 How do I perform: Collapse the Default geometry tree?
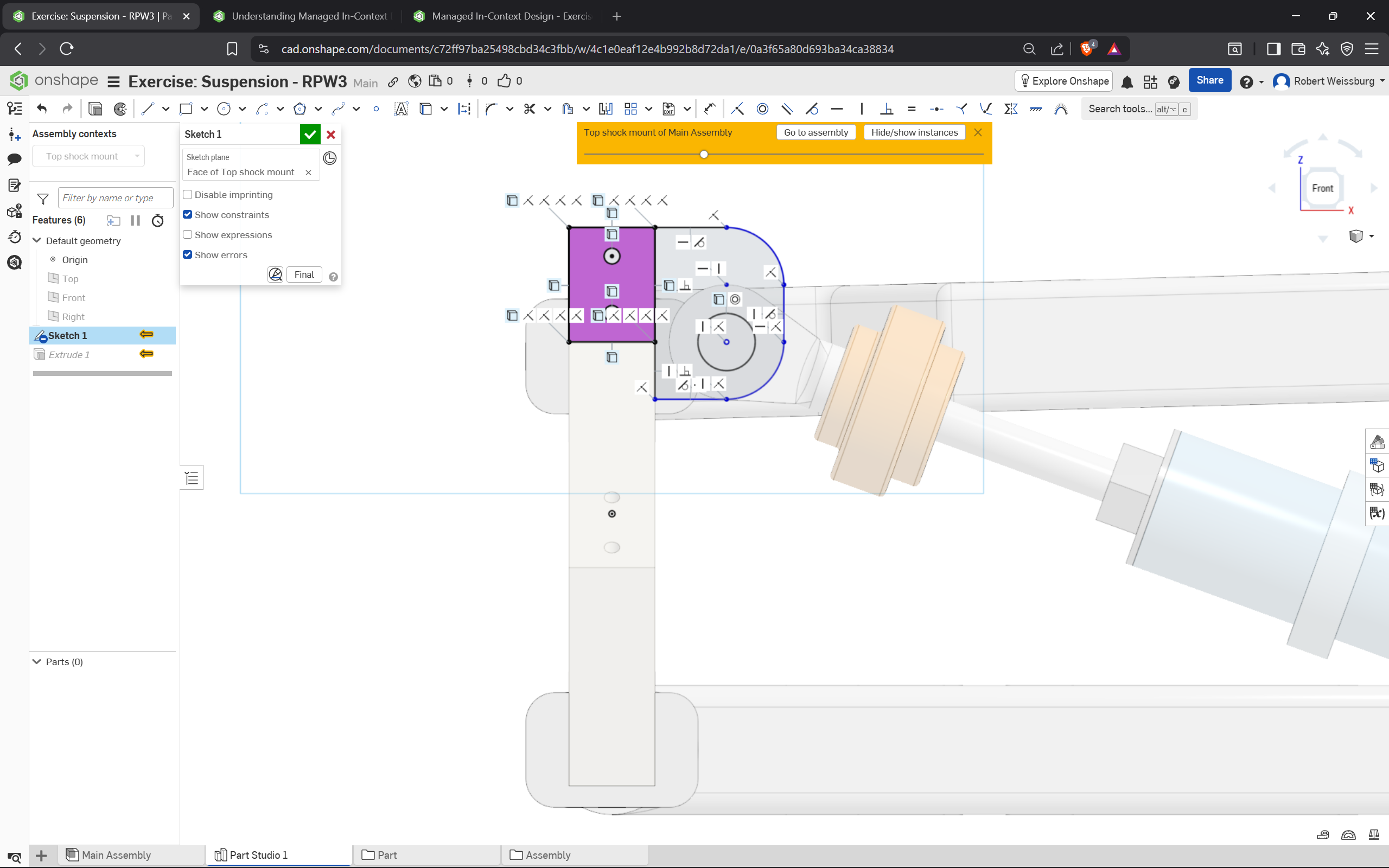(x=37, y=240)
